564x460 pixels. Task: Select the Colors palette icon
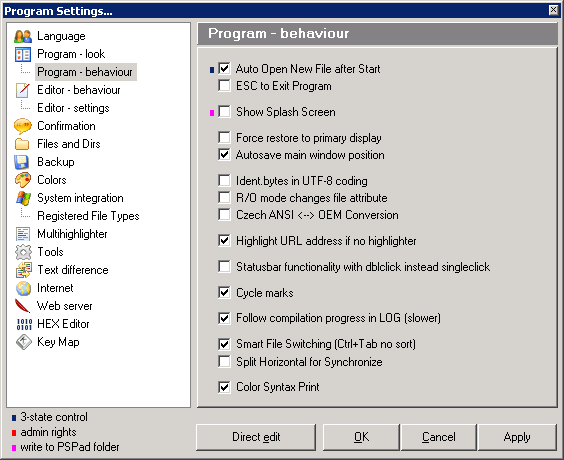[x=23, y=180]
